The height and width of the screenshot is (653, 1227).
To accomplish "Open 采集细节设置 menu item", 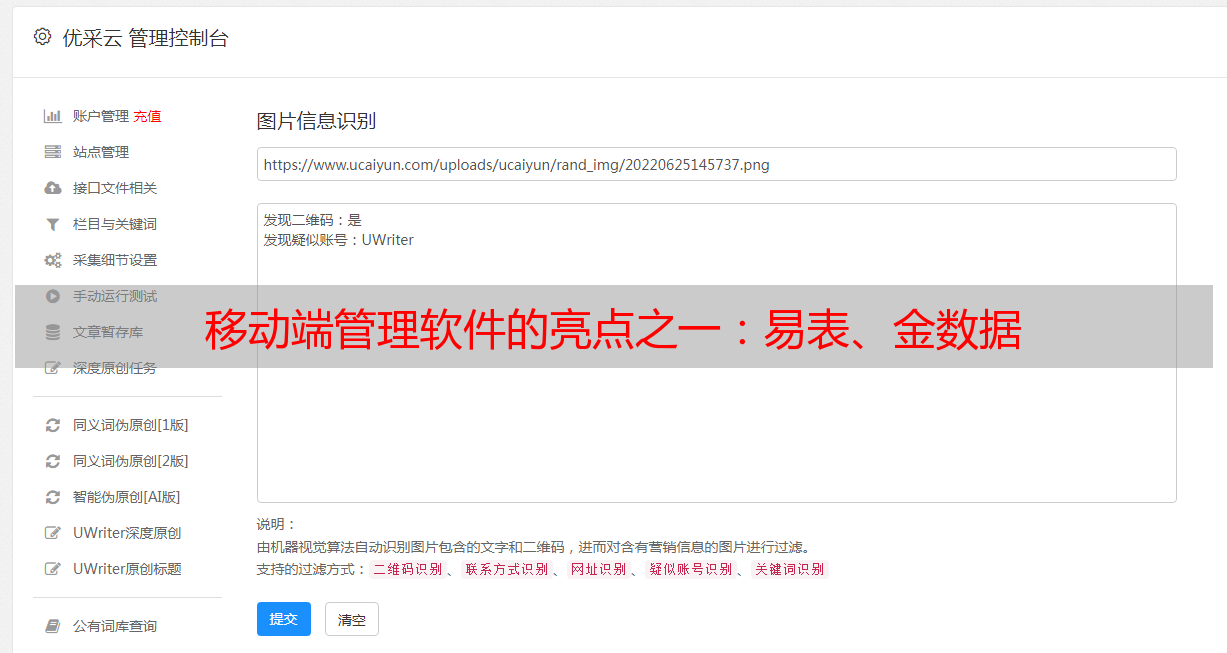I will (115, 260).
